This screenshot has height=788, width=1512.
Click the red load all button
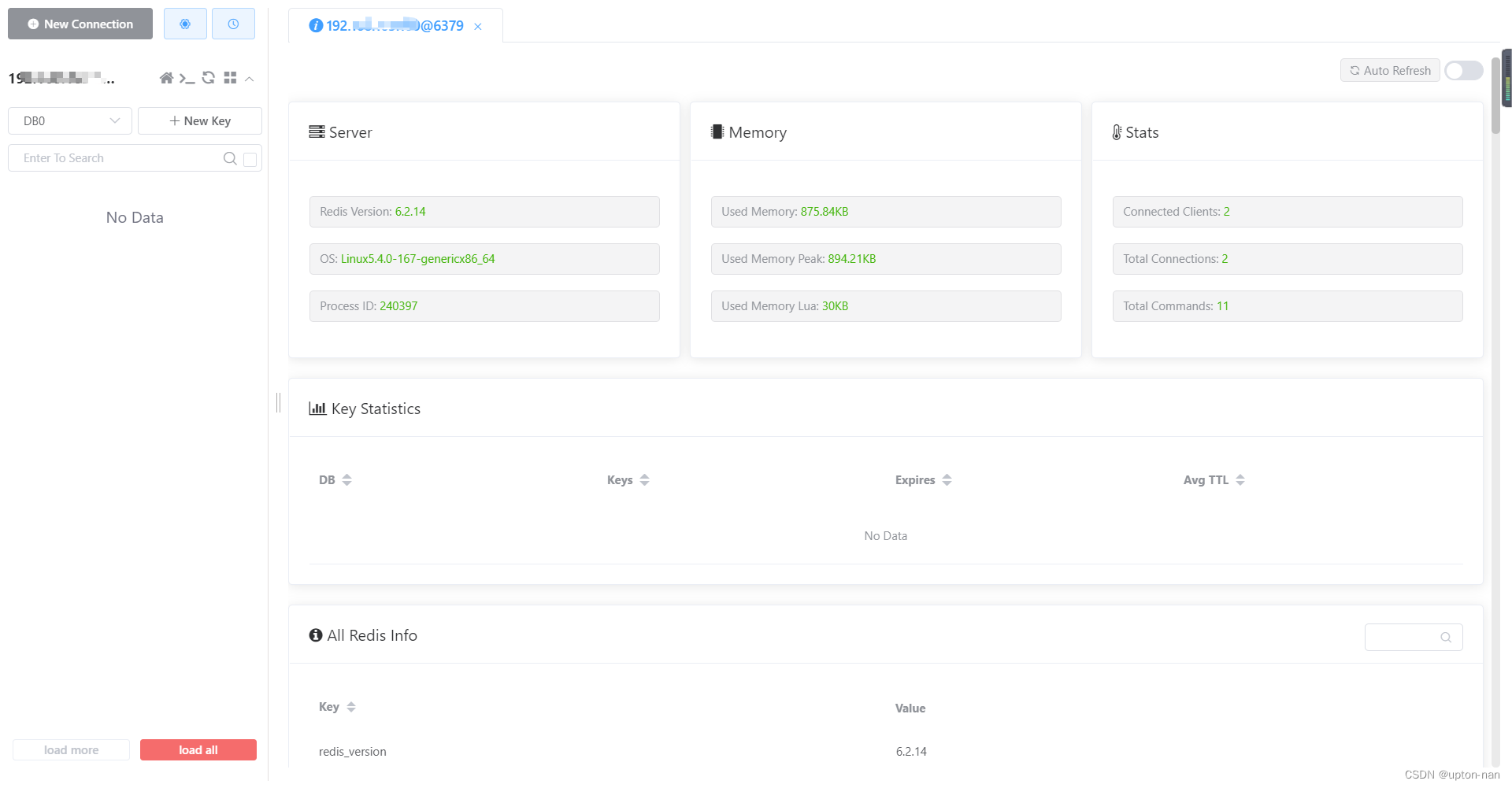(x=198, y=749)
